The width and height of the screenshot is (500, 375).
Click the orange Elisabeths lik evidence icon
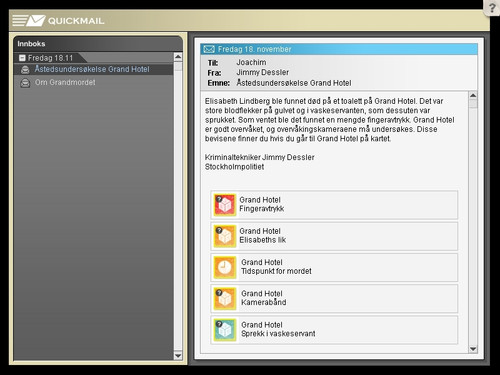click(225, 236)
